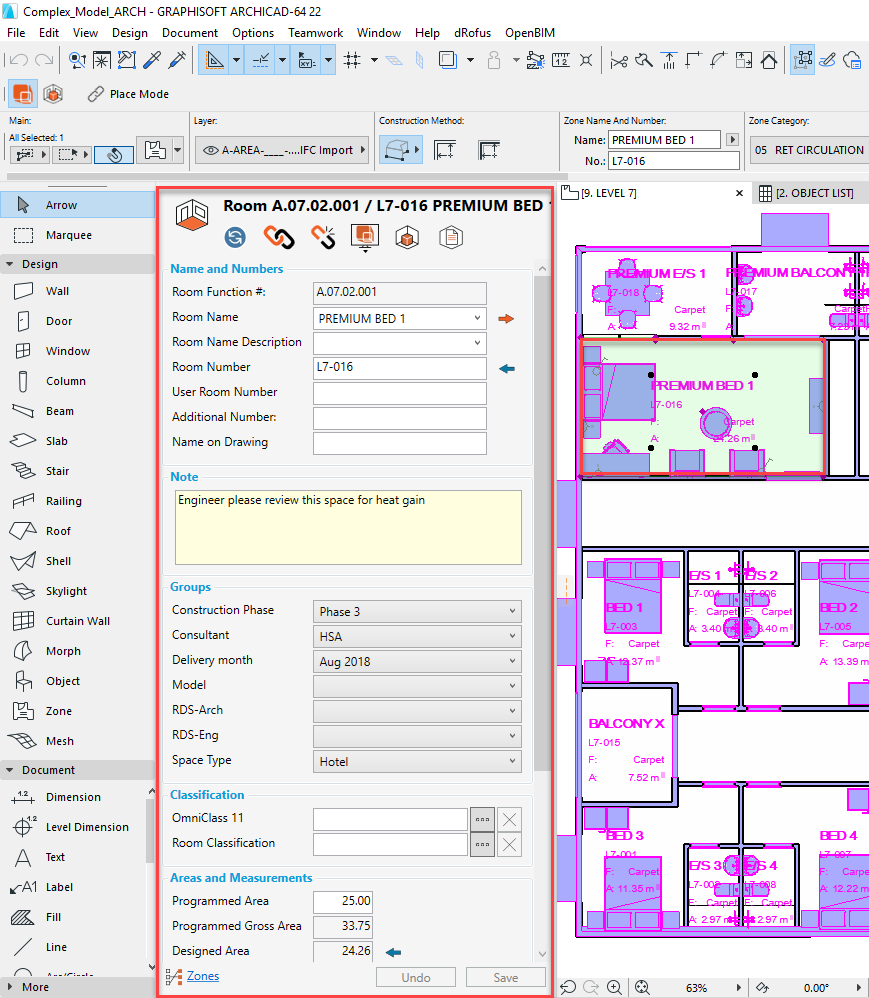The image size is (869, 998).
Task: Activate the Marquee selection tool
Action: pos(68,235)
